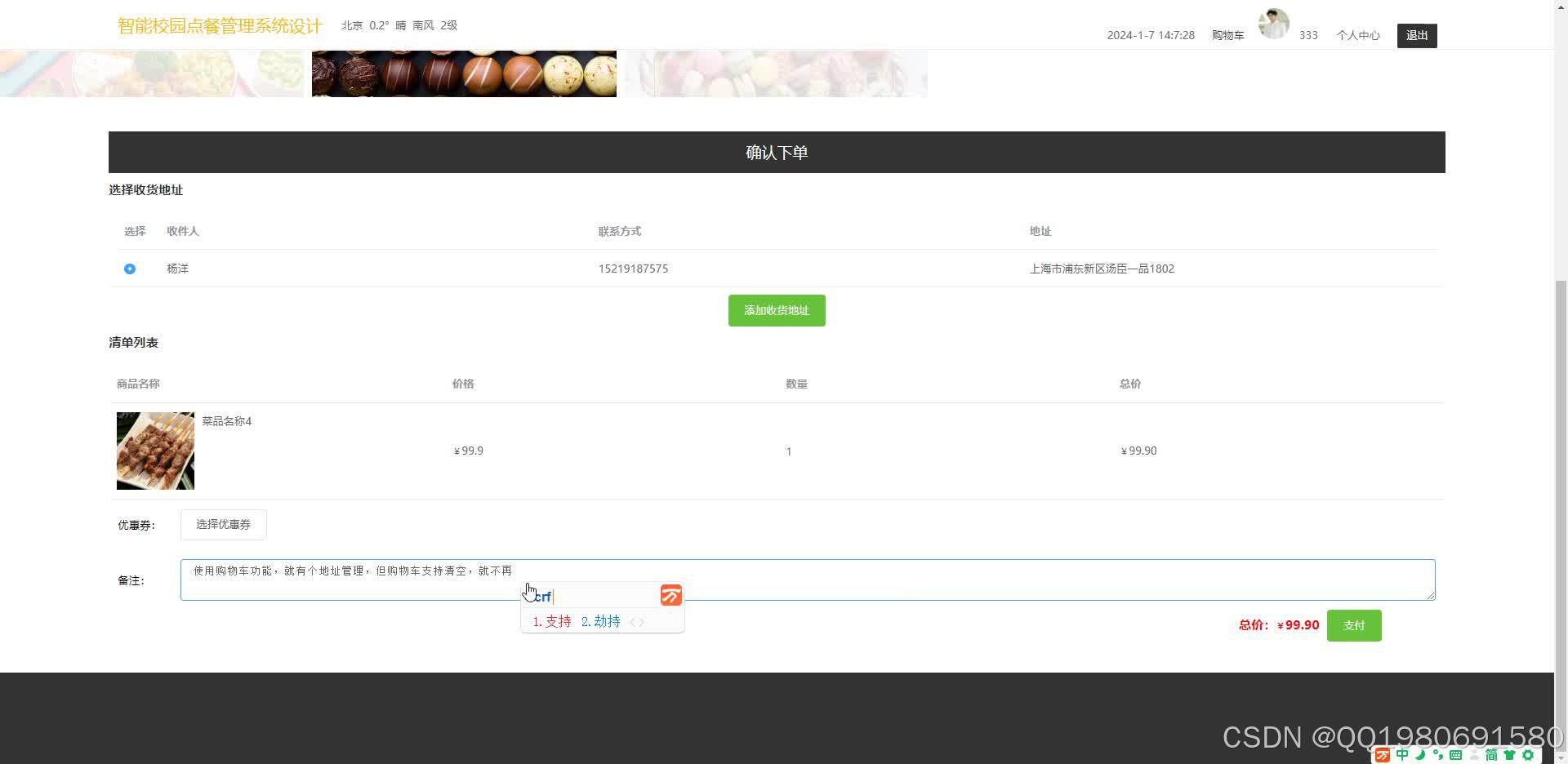This screenshot has width=1568, height=764.
Task: Click the punctuation mode icon in IME toolbar
Action: [1439, 755]
